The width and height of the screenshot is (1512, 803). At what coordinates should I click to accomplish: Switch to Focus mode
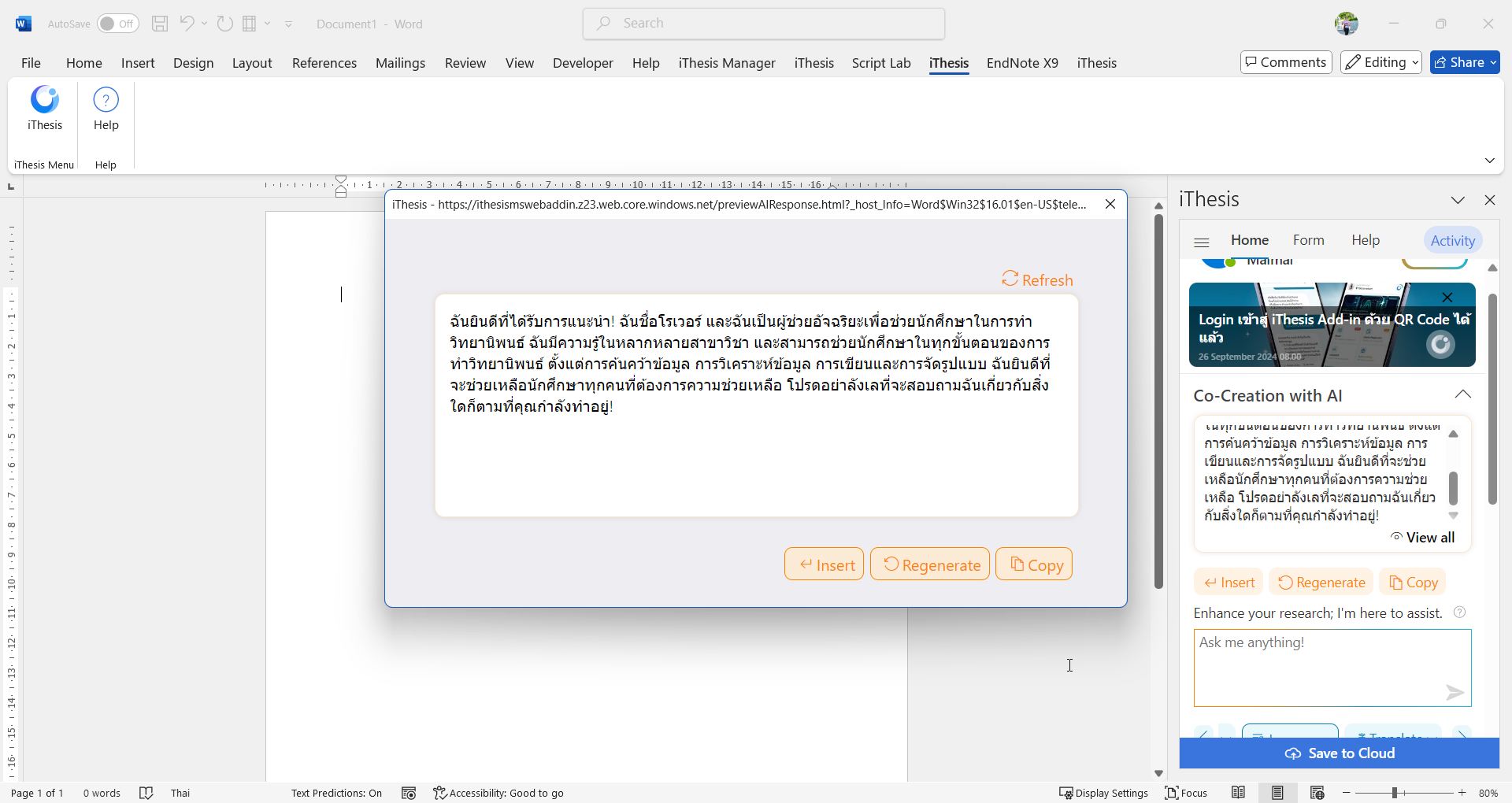[x=1186, y=793]
